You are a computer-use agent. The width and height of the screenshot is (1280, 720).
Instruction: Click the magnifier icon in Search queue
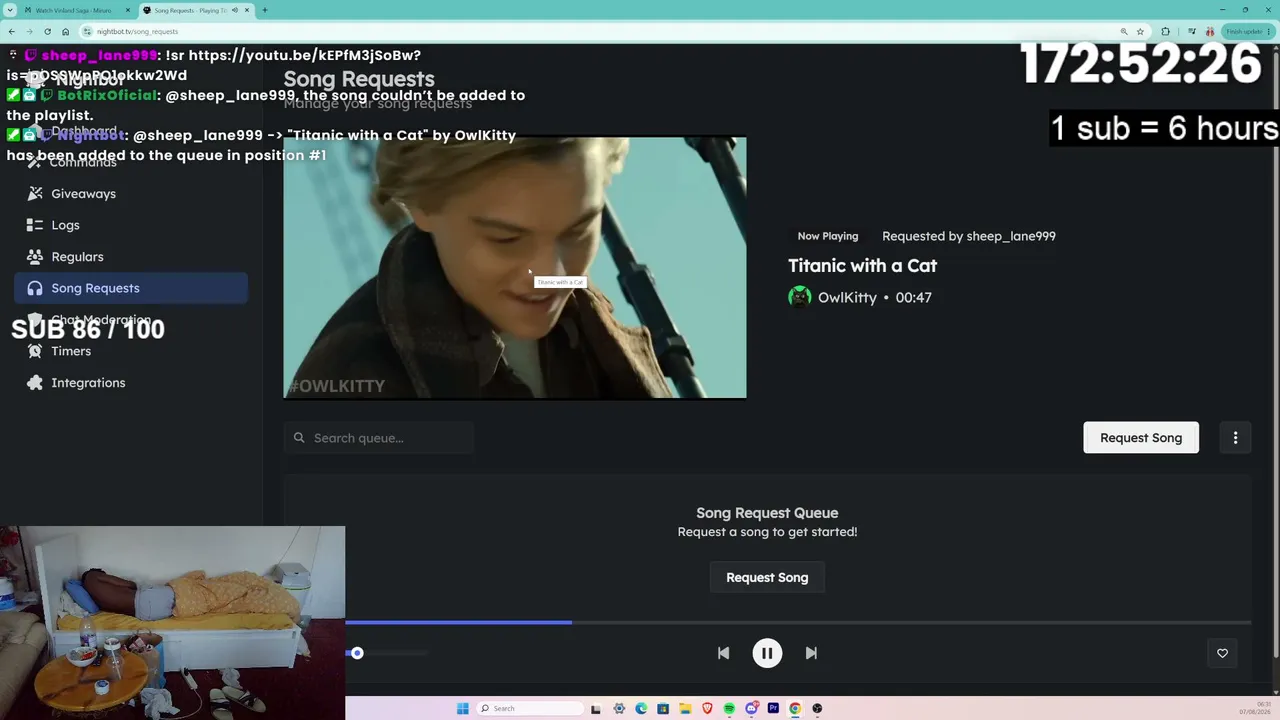point(299,438)
